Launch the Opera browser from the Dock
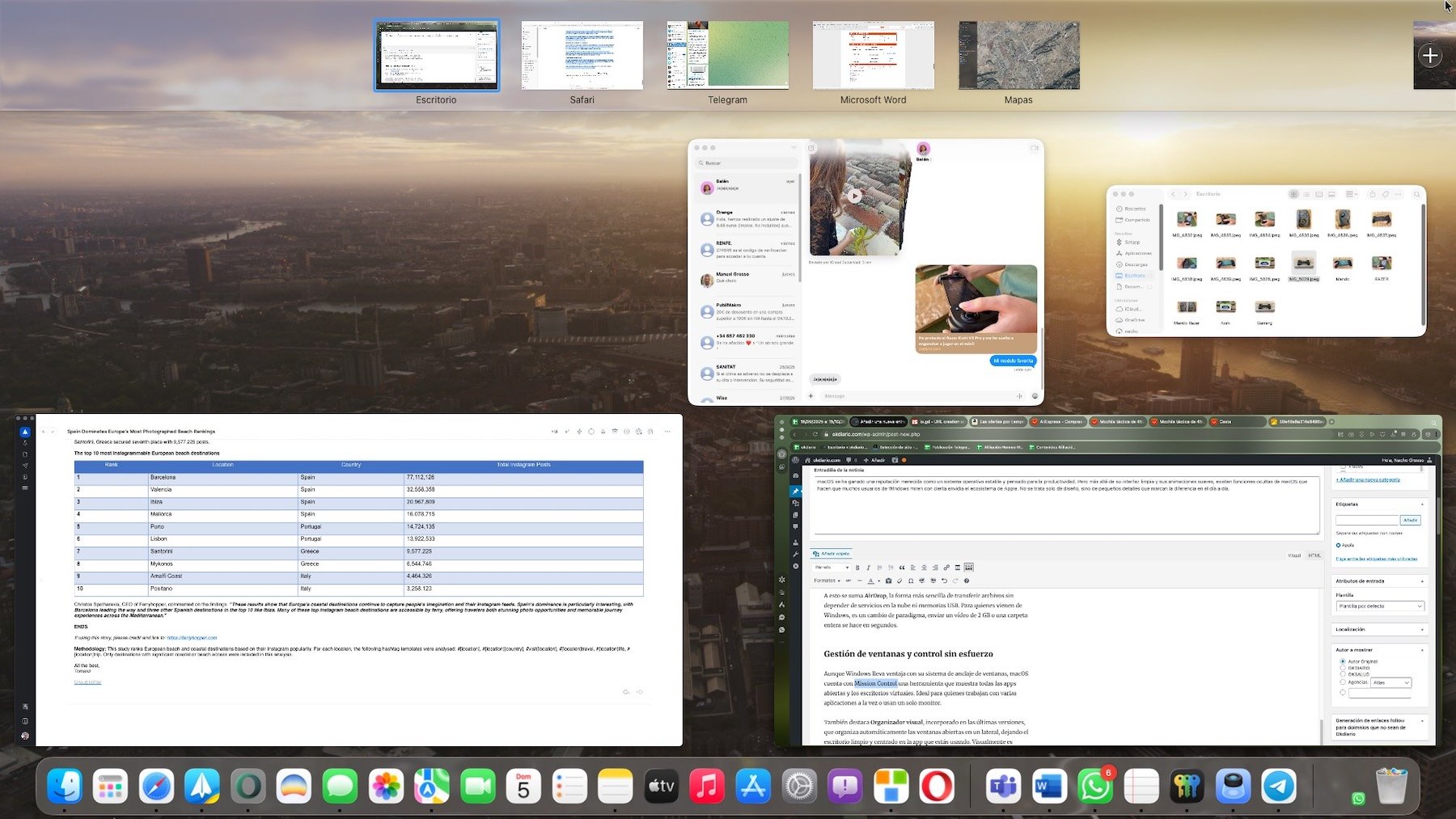 tap(937, 786)
